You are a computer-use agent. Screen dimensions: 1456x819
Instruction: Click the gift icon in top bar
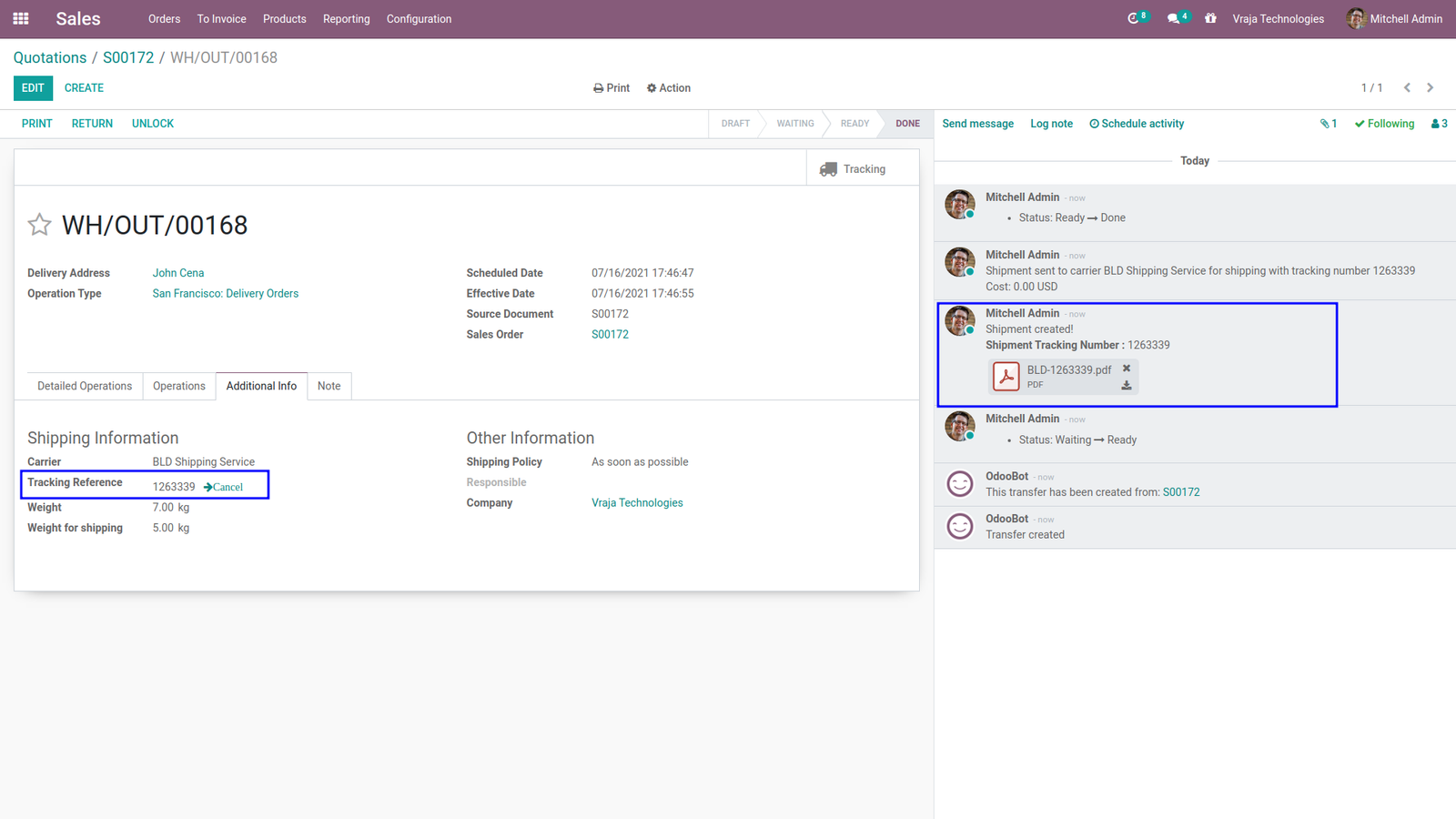(1210, 18)
